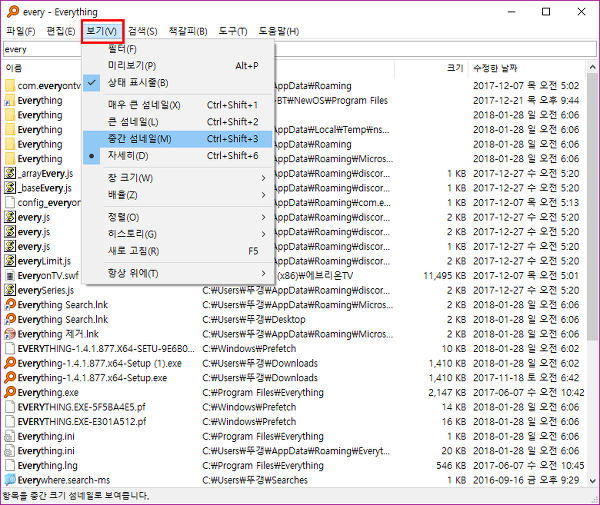Click the scrollbar up arrow

[592, 67]
